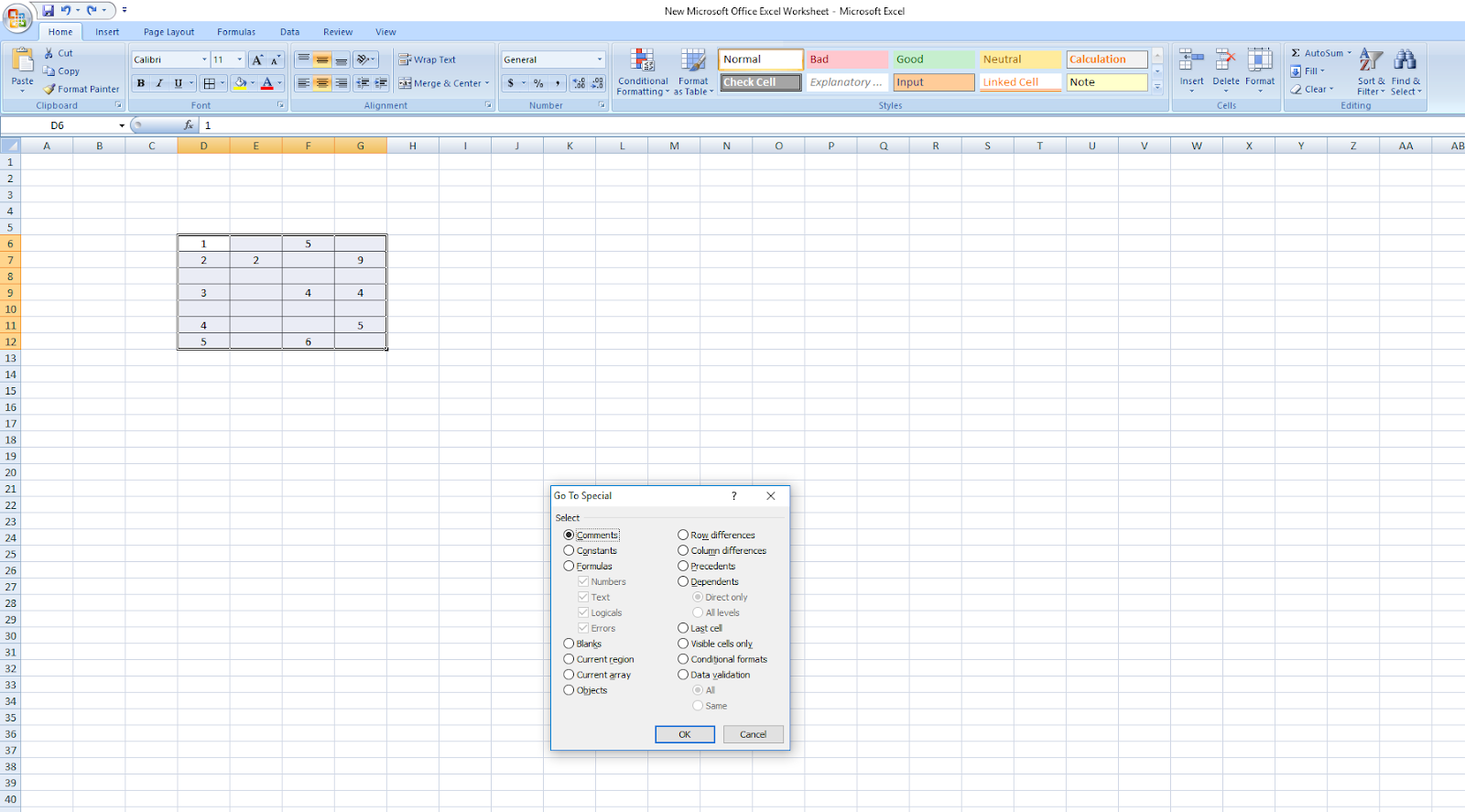This screenshot has height=812, width=1465.
Task: Expand fill color dropdown arrow
Action: [x=253, y=83]
